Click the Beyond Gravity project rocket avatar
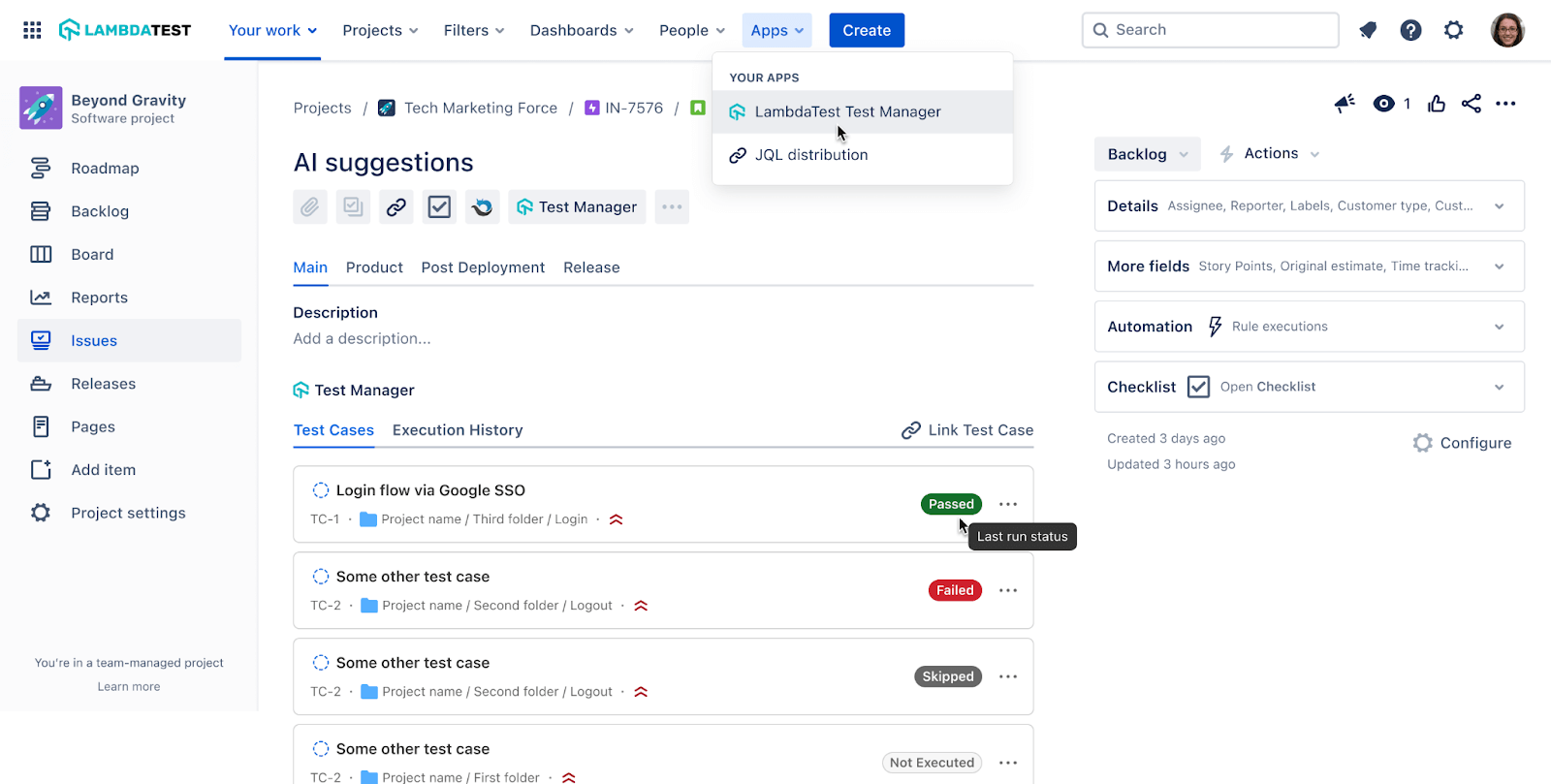 click(x=41, y=108)
